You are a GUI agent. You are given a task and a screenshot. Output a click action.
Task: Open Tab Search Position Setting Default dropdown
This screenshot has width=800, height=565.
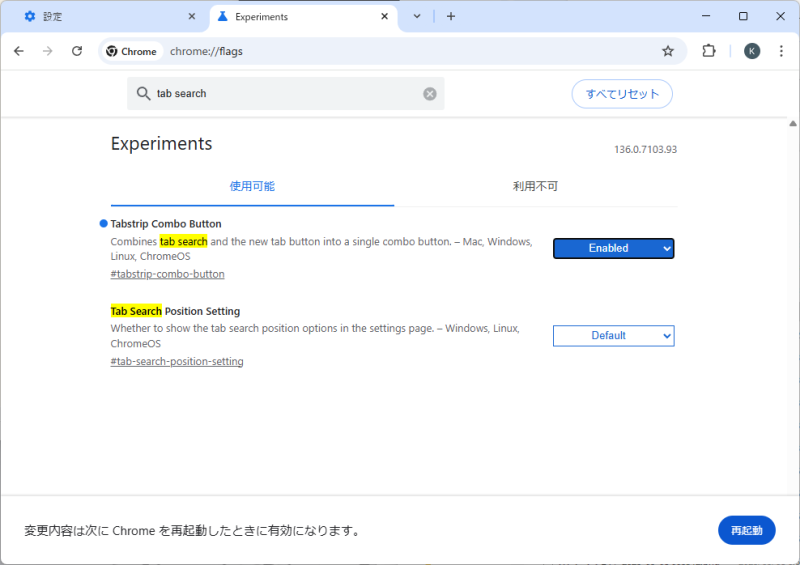613,336
